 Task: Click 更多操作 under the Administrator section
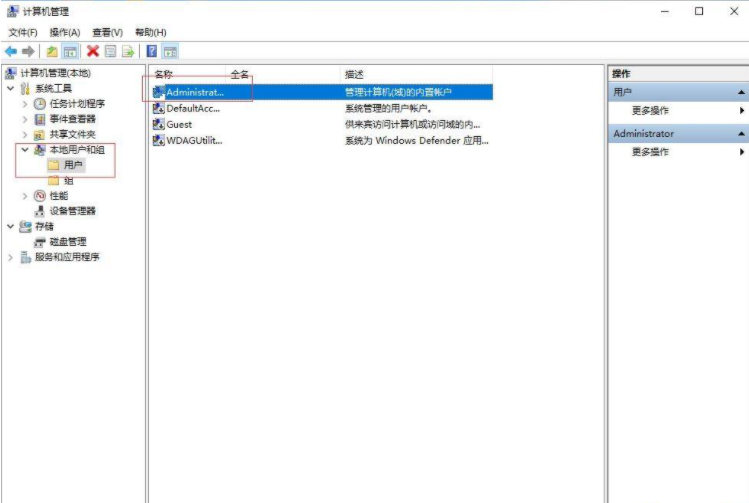click(650, 152)
